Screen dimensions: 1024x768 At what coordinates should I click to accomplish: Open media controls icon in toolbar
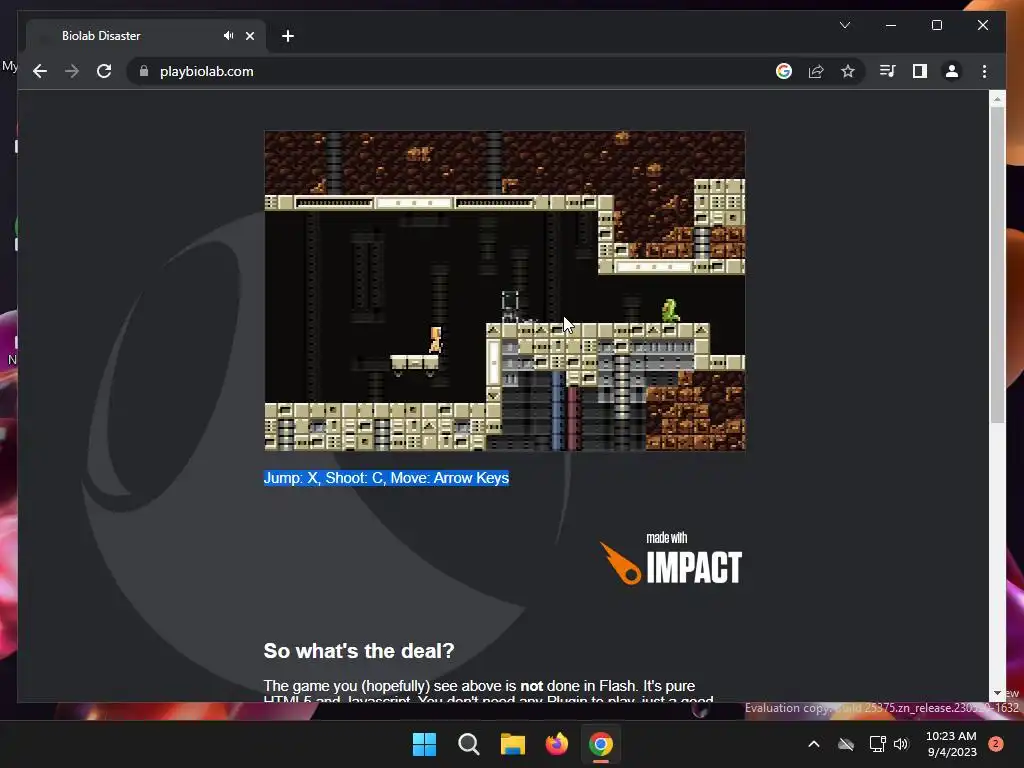(x=888, y=71)
